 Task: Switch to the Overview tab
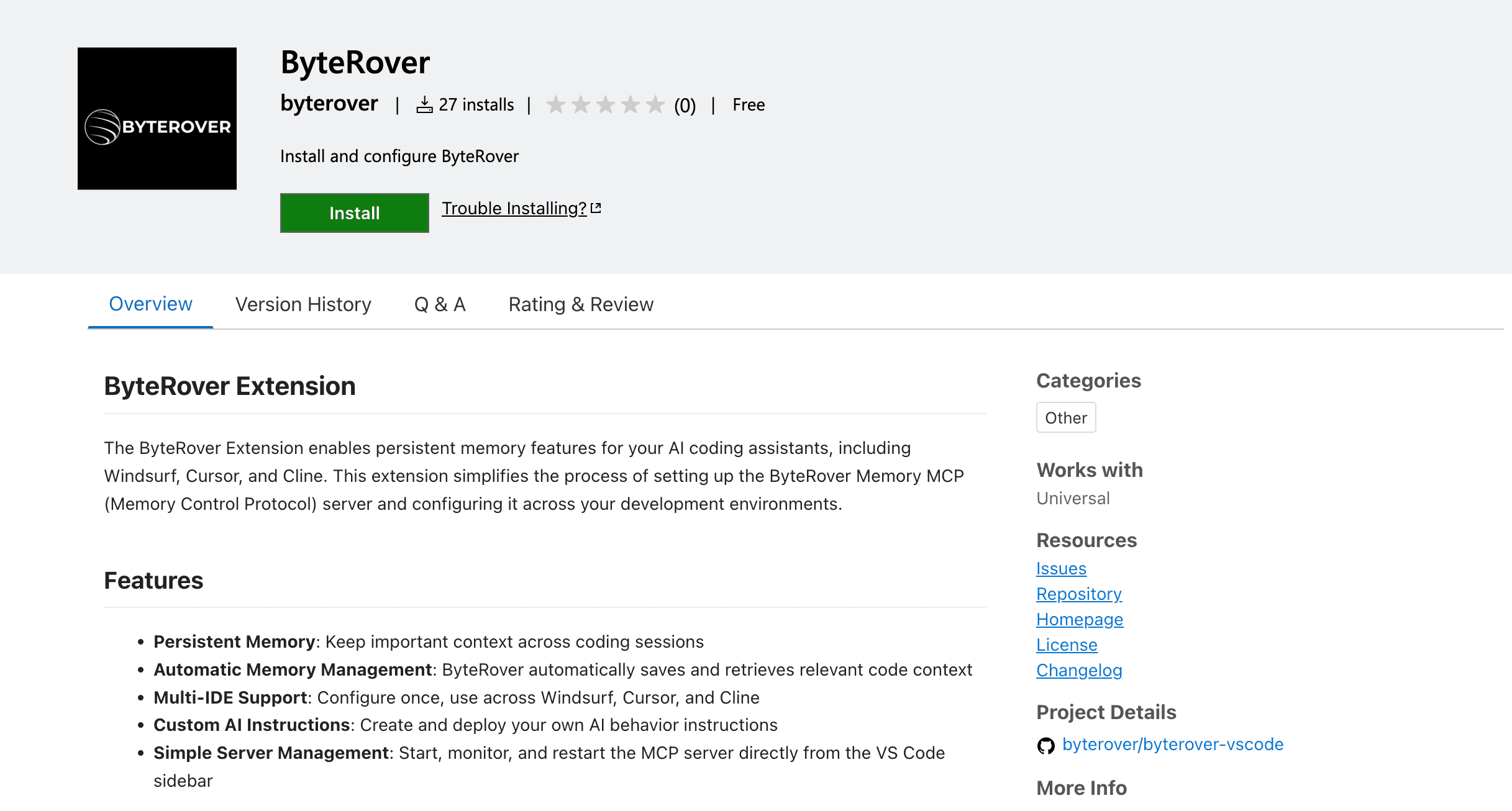tap(150, 304)
